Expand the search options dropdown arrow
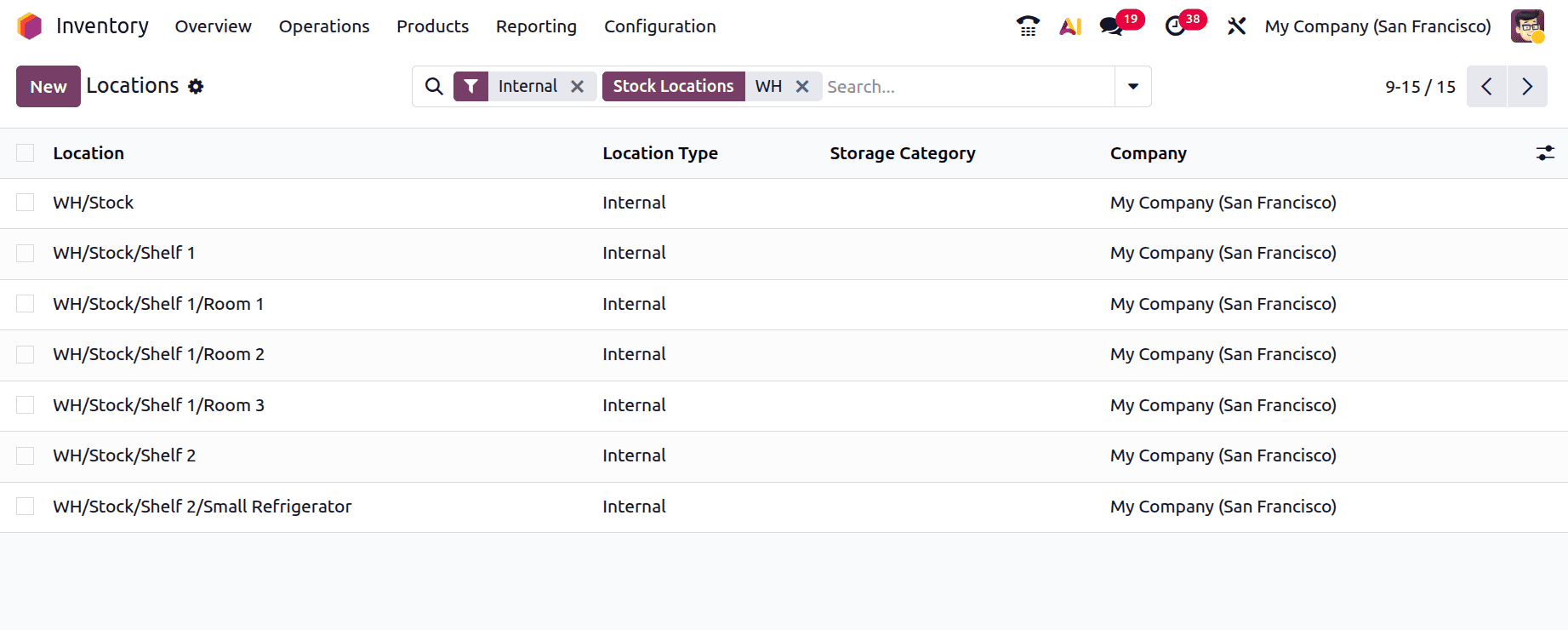 tap(1133, 87)
